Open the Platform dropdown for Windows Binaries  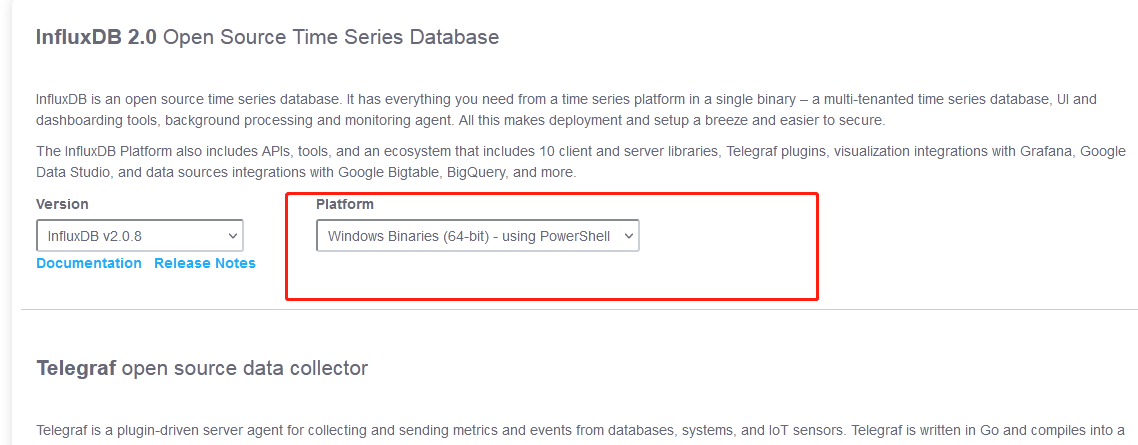tap(468, 236)
